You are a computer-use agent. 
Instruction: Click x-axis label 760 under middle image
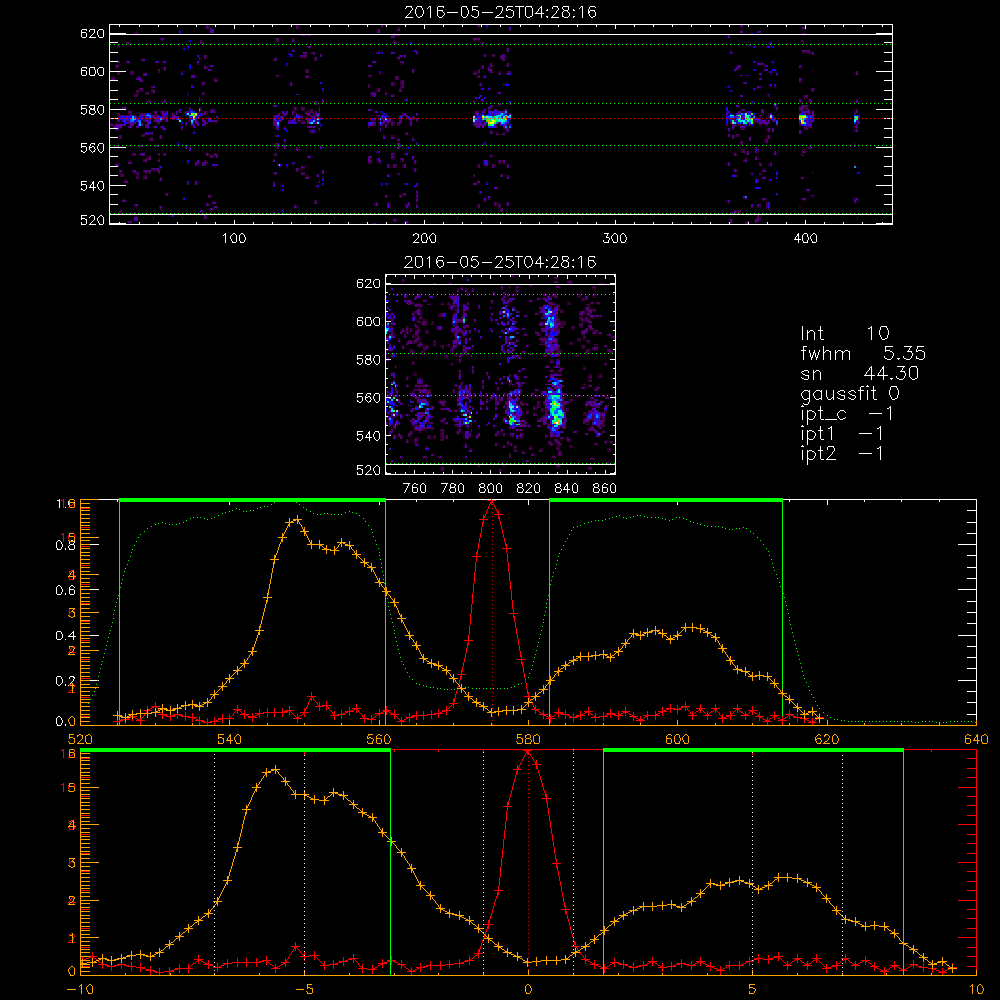click(x=415, y=488)
